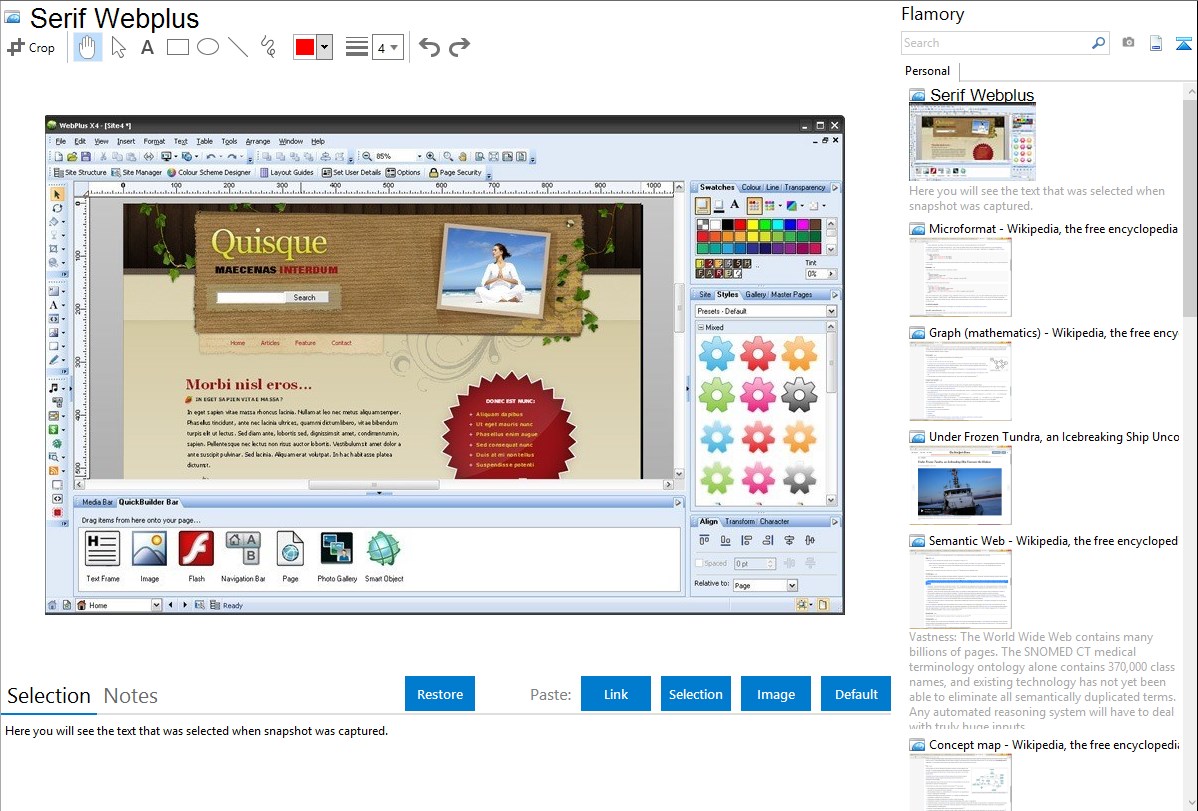
Task: Open the Under Frozen Tundra snapshot thumbnail
Action: [x=960, y=485]
